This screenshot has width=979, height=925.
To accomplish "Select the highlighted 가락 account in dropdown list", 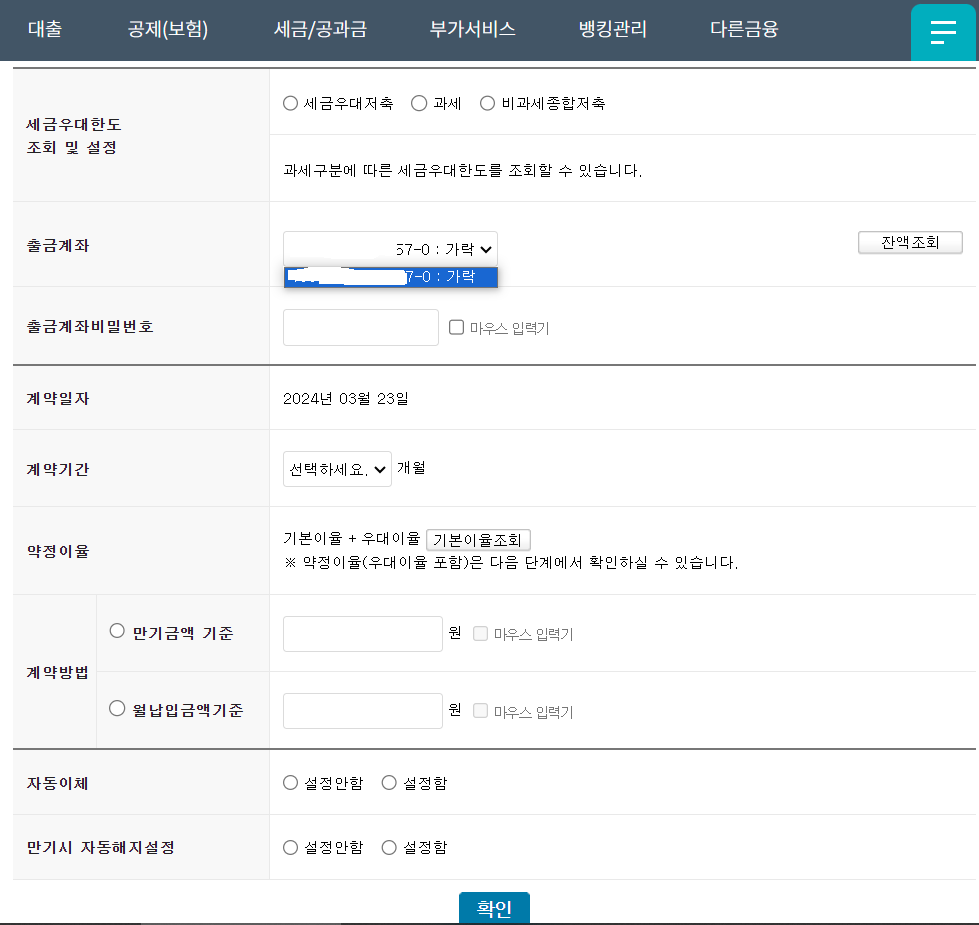I will (x=390, y=277).
